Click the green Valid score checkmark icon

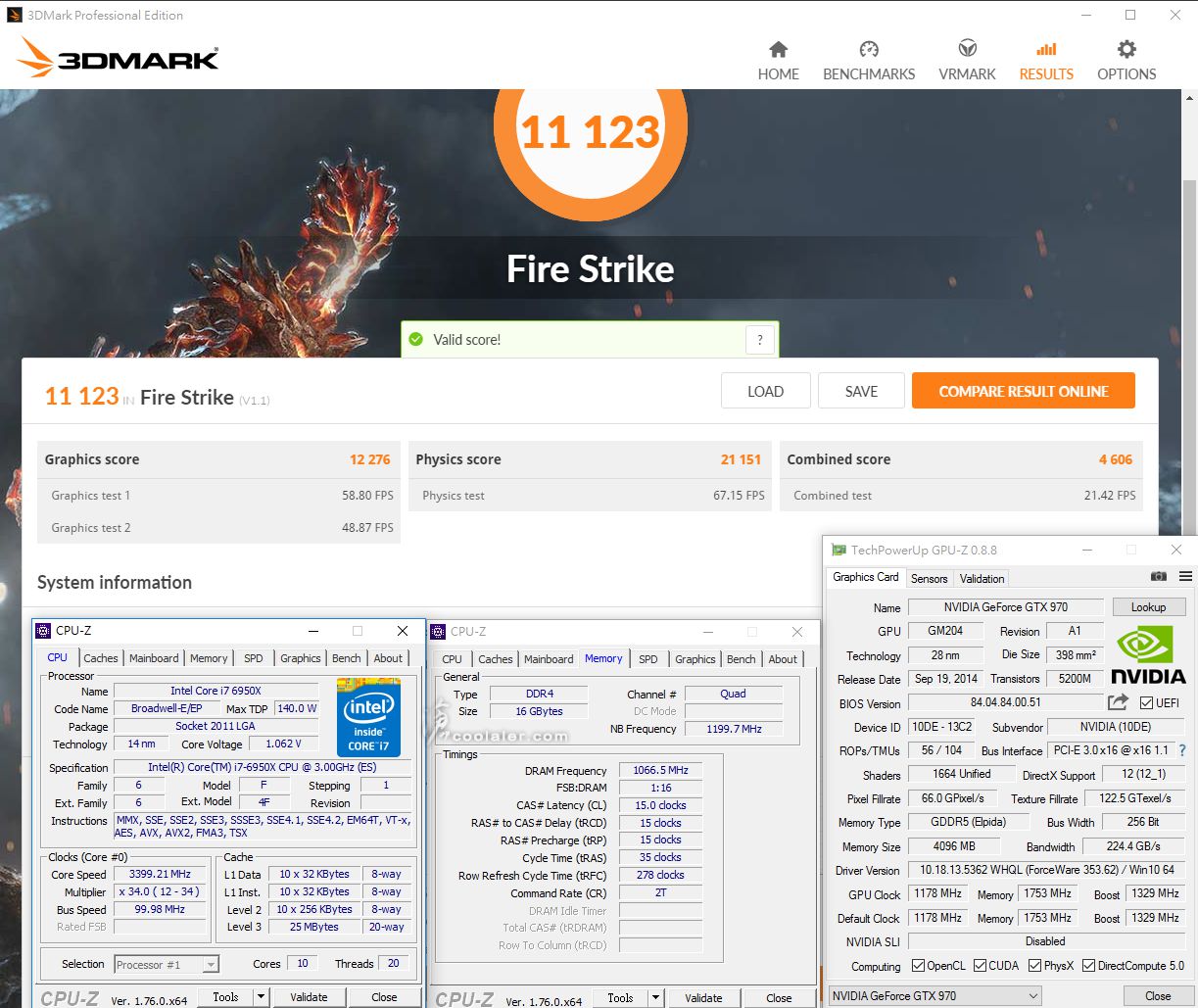coord(415,339)
